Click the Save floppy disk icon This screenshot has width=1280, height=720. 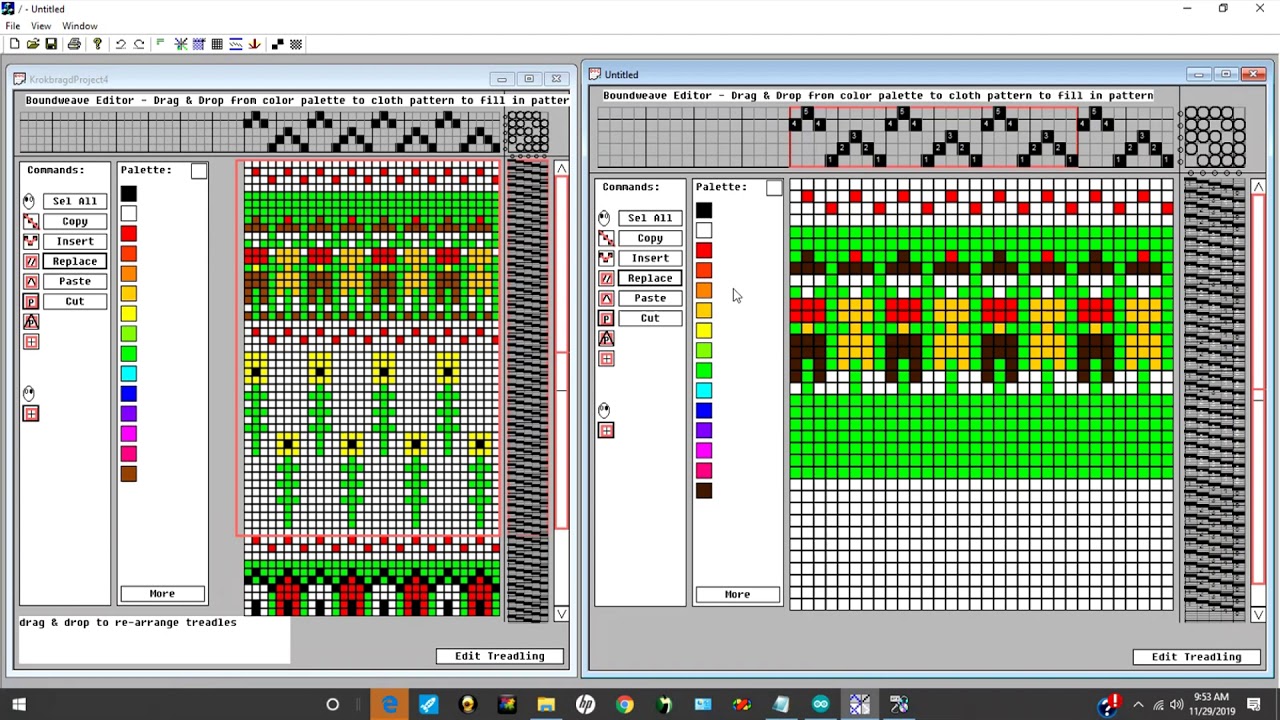tap(51, 44)
